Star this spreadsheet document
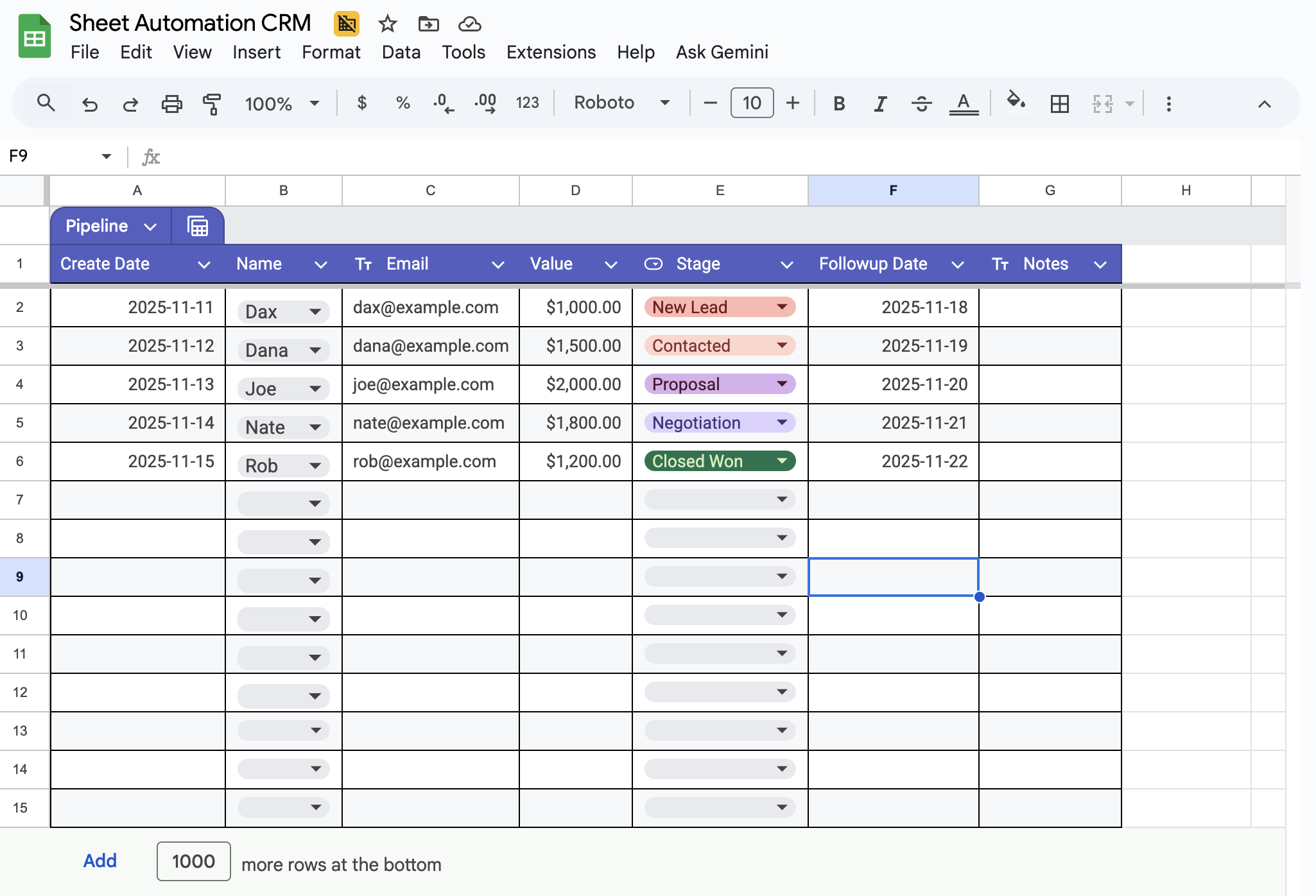Viewport: 1316px width, 896px height. [x=387, y=24]
